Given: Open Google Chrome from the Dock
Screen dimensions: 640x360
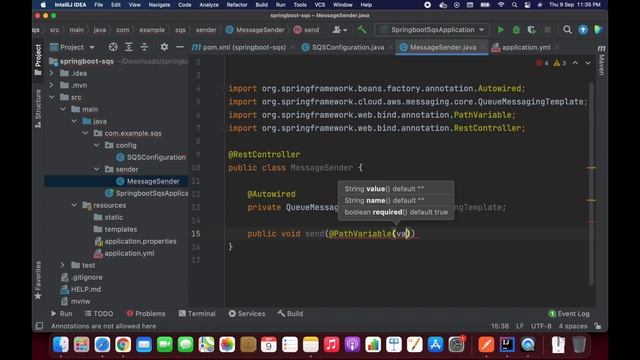Looking at the screenshot, I should [123, 344].
